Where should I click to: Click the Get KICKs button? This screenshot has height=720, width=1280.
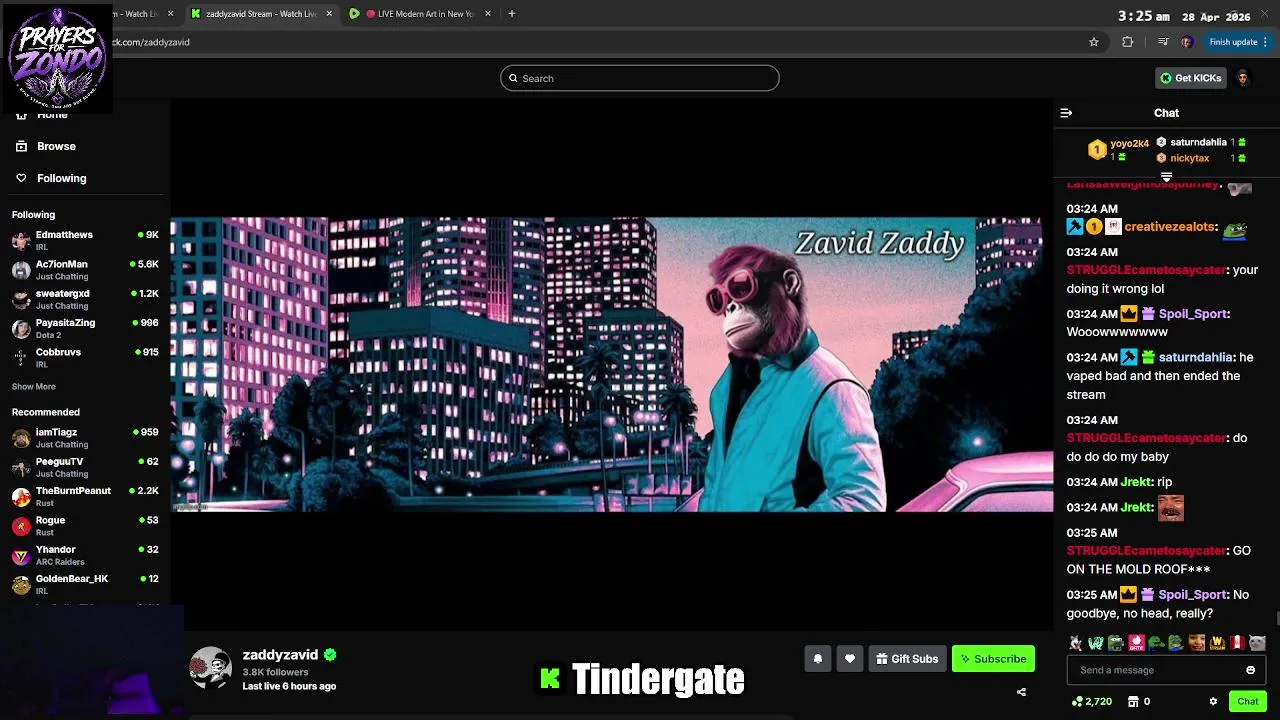[x=1190, y=78]
